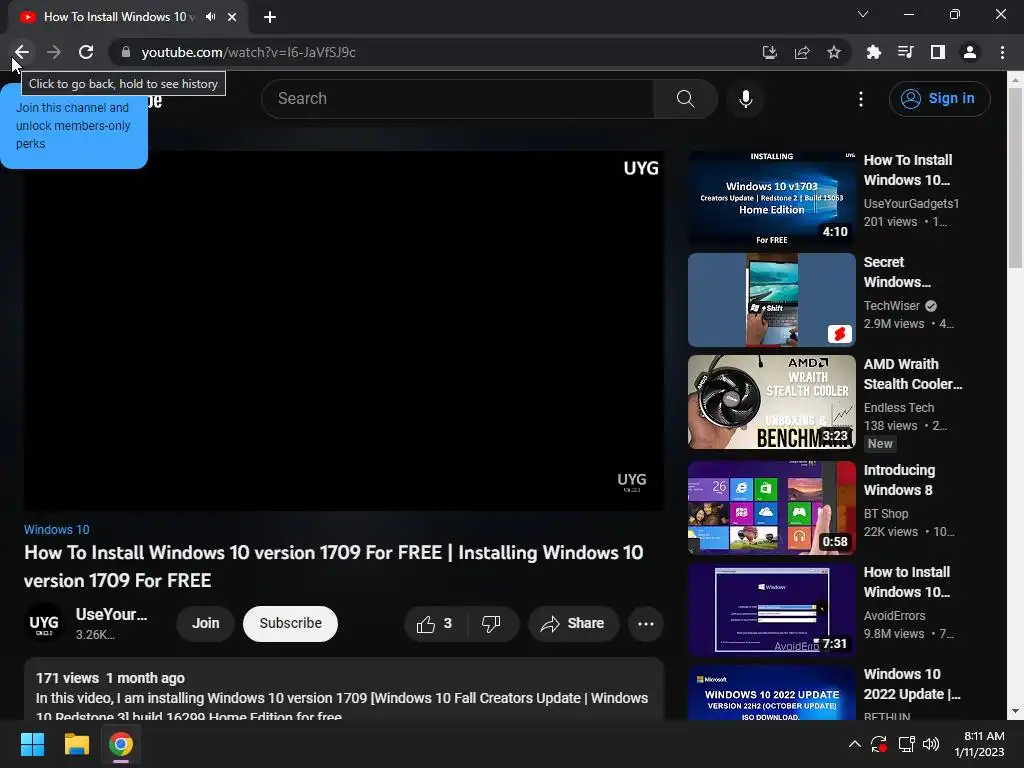
Task: Open the AvoidErrors install video thumbnail
Action: (x=772, y=610)
